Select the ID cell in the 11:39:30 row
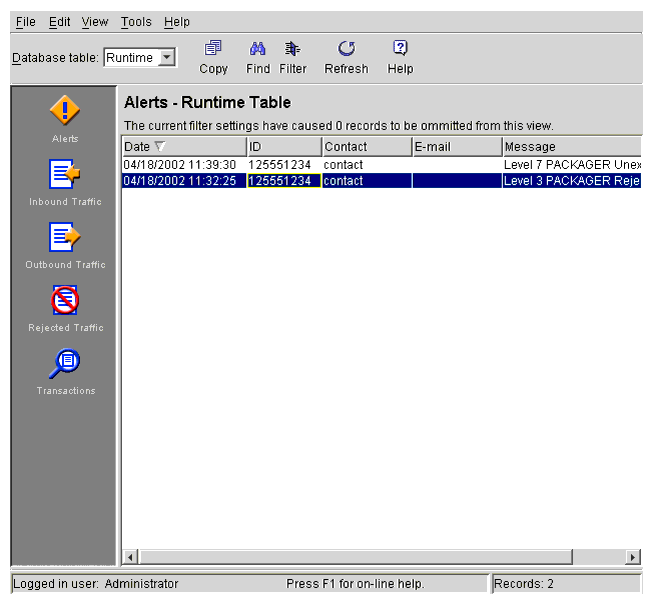Image resolution: width=653 pixels, height=604 pixels. point(284,165)
